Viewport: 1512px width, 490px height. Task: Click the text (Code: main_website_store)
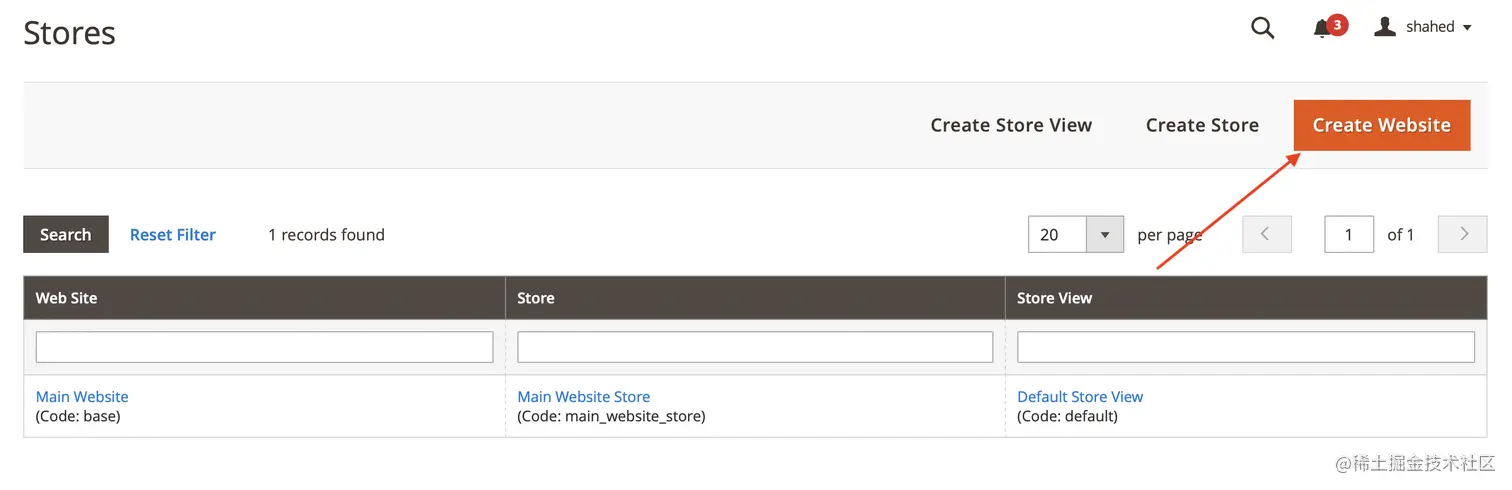tap(611, 416)
